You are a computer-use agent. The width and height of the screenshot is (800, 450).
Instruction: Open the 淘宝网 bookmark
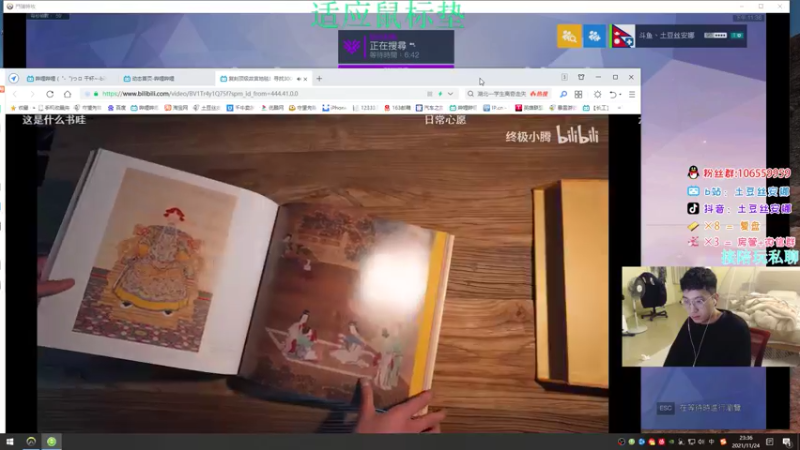(x=176, y=108)
